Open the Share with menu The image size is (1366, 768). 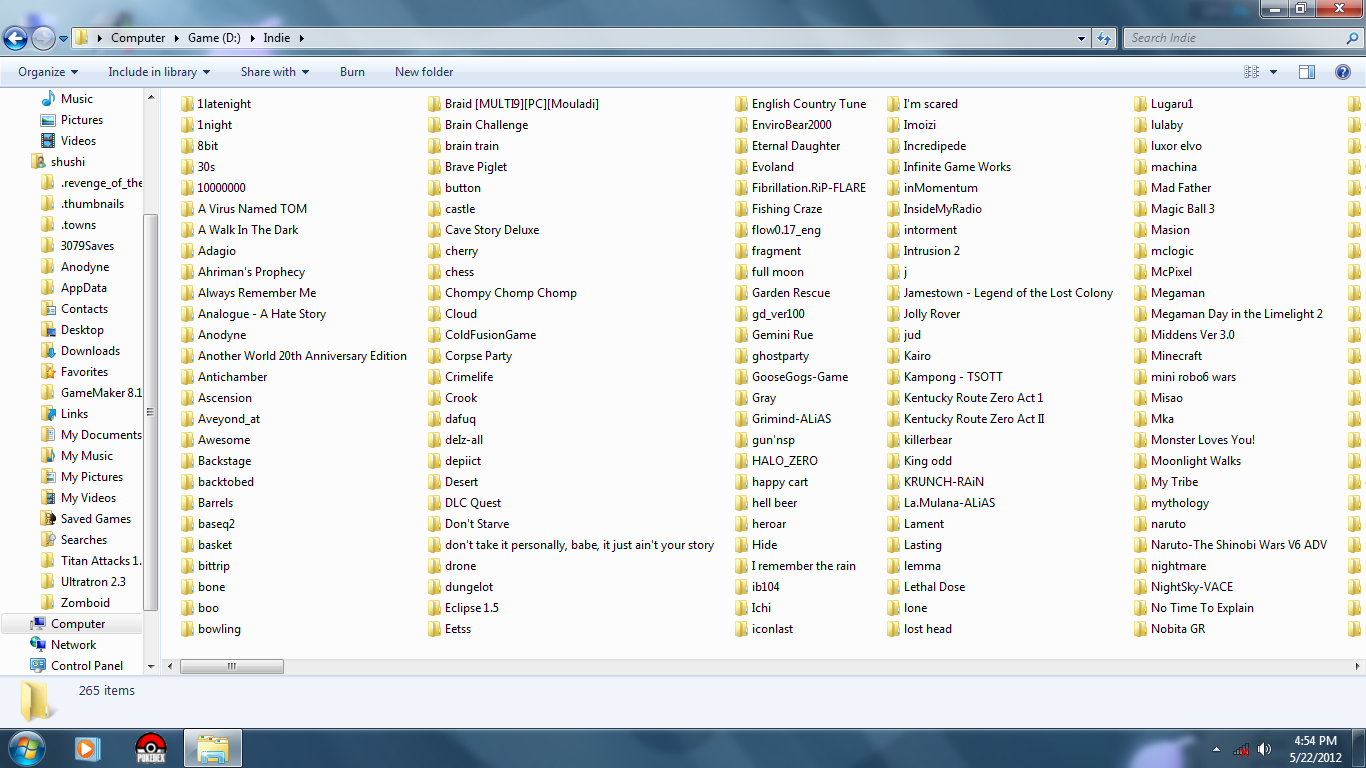[x=275, y=72]
